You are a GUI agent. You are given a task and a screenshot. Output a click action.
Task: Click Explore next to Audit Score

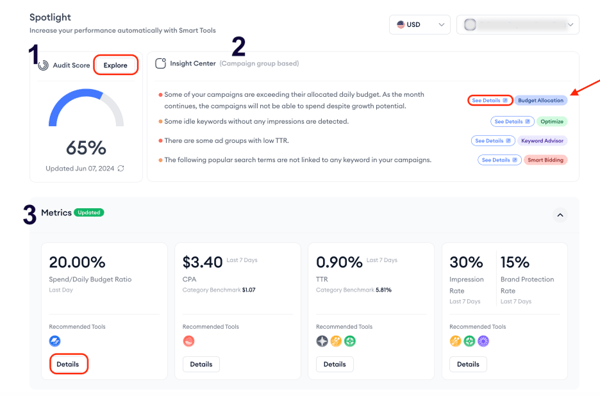tap(116, 65)
